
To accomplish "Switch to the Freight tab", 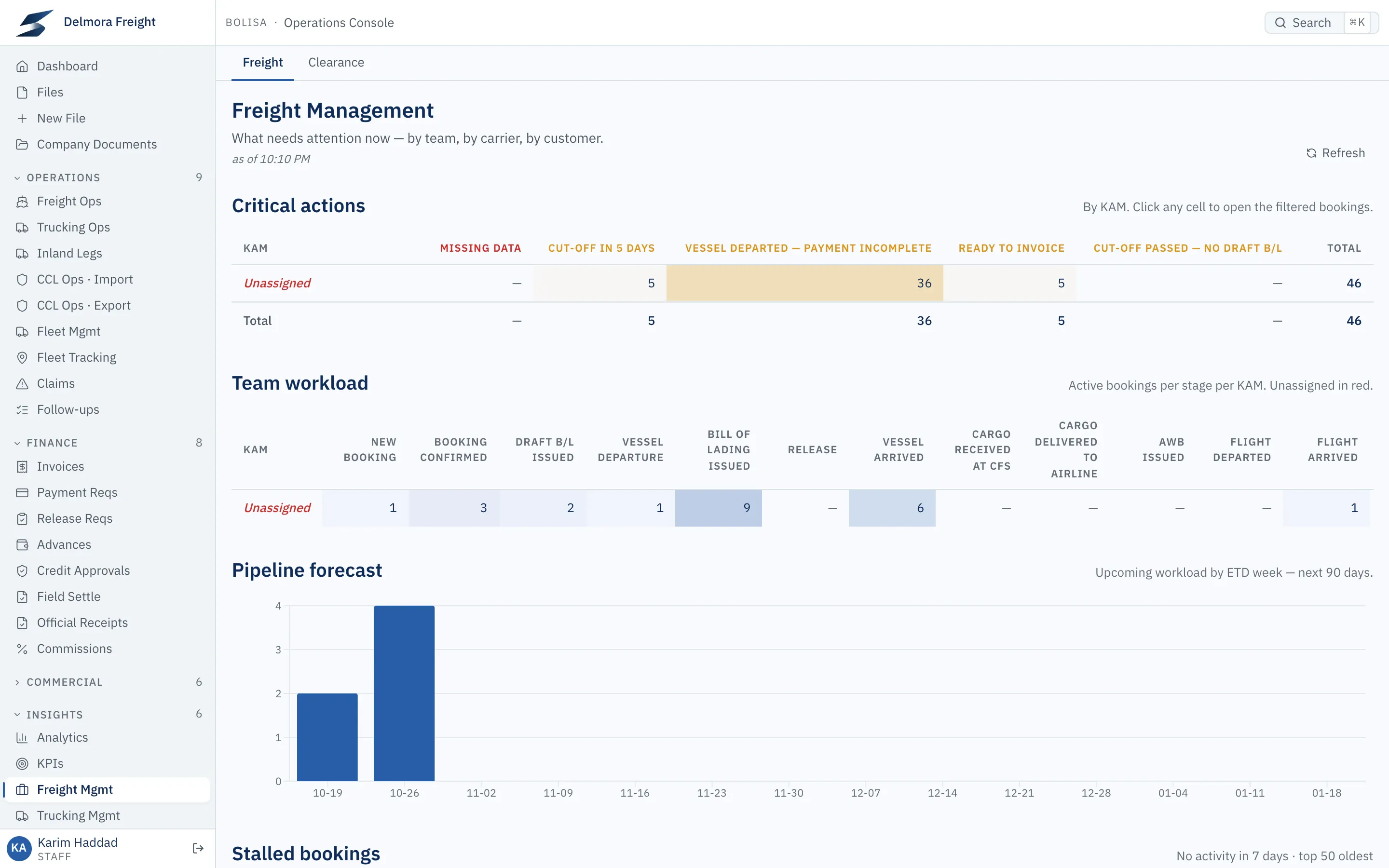I will [x=262, y=63].
